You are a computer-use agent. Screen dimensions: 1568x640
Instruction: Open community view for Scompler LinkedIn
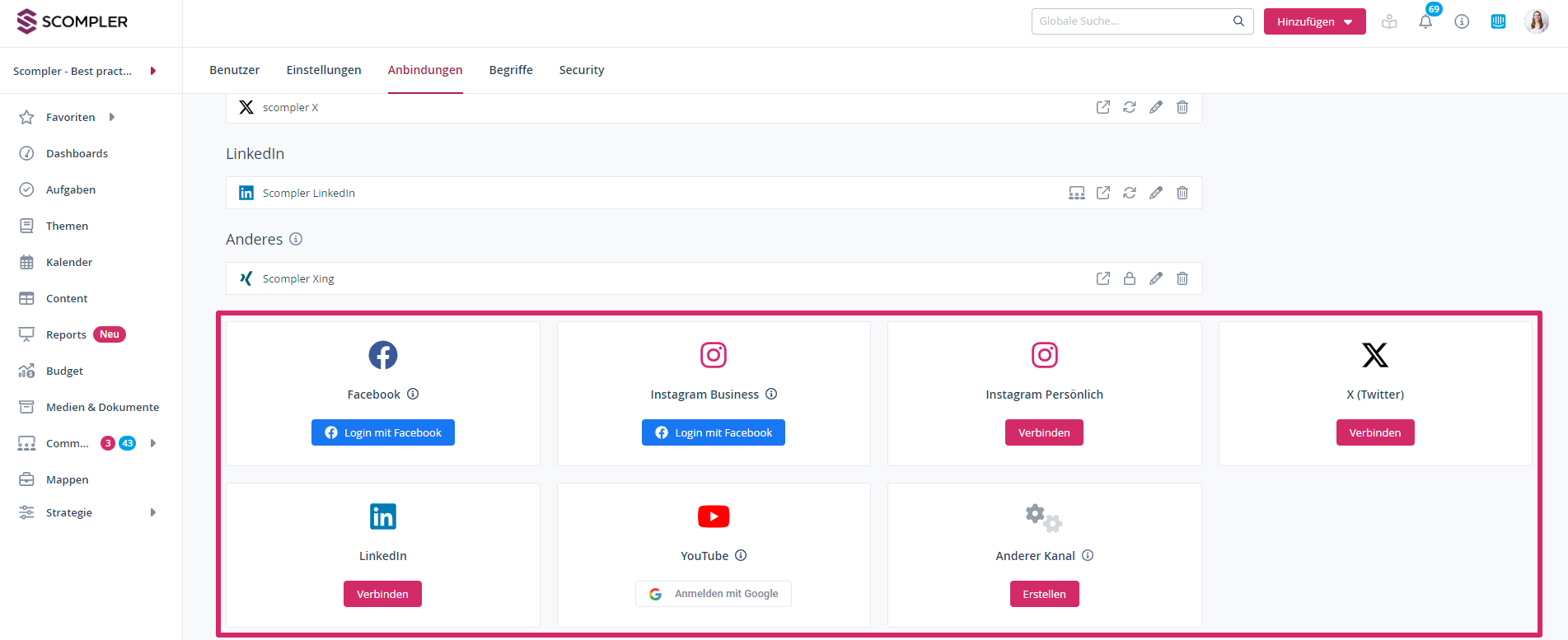pos(1077,193)
